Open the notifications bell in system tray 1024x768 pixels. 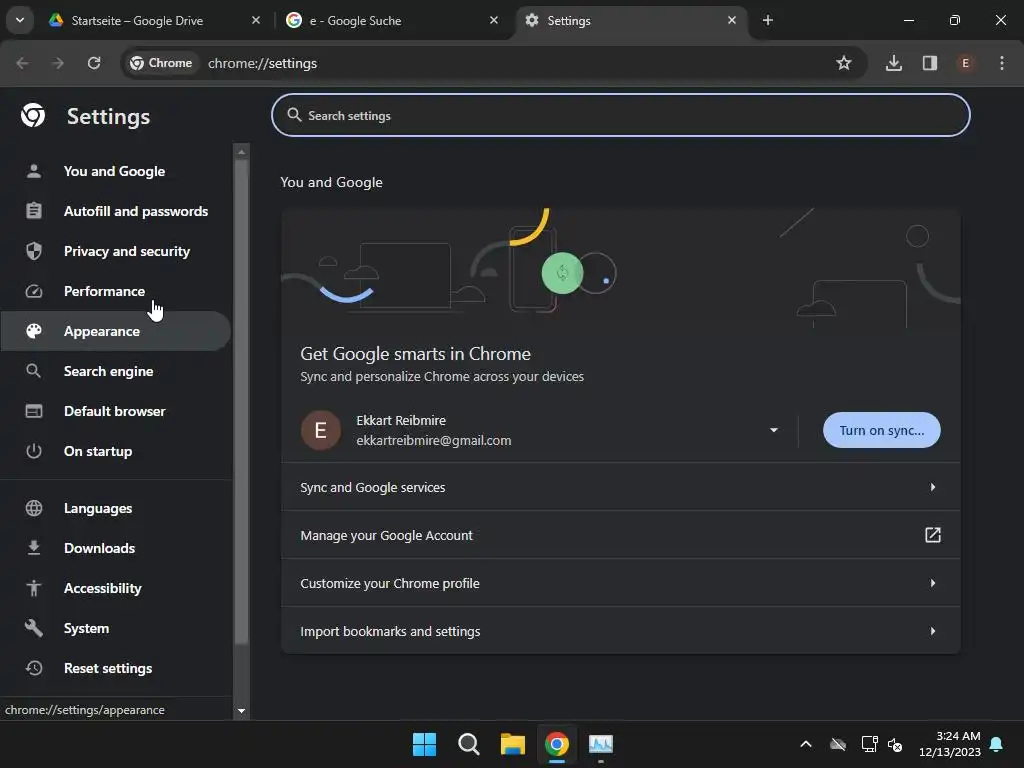pos(996,744)
